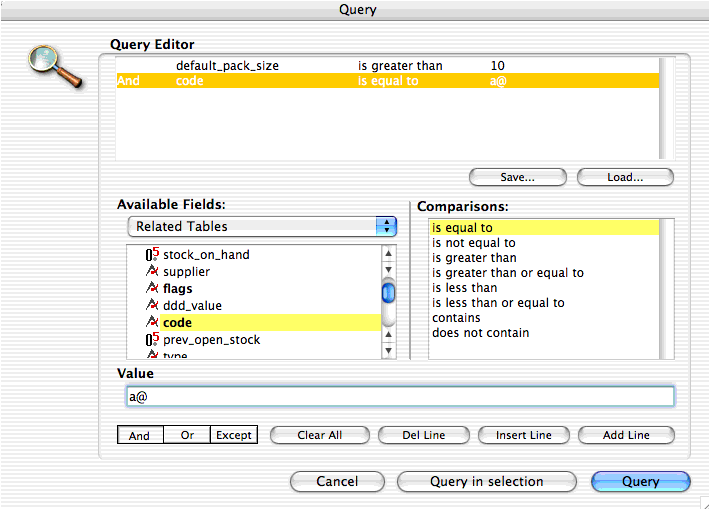Click the Query in selection button
Screen dimensions: 710x509
(x=487, y=481)
